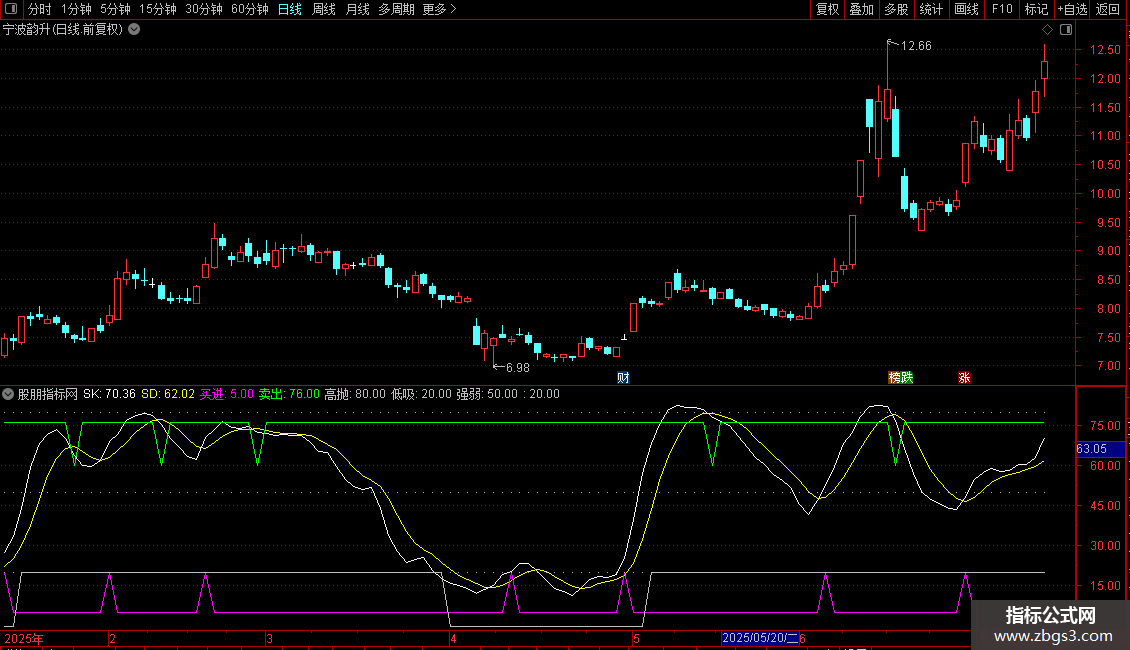Screen dimensions: 1130x650
Task: Open the 复权 adjustment option
Action: point(827,10)
